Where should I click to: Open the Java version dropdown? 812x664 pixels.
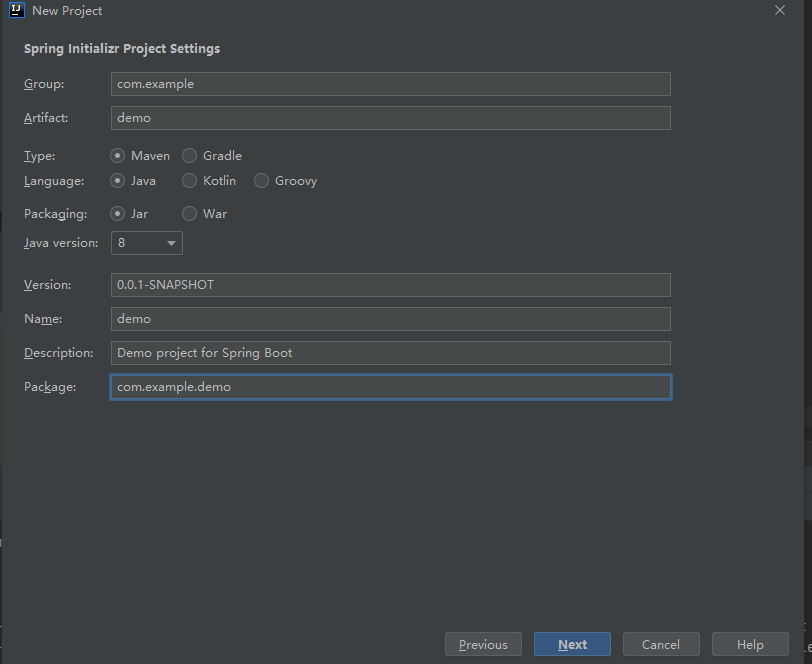click(147, 243)
